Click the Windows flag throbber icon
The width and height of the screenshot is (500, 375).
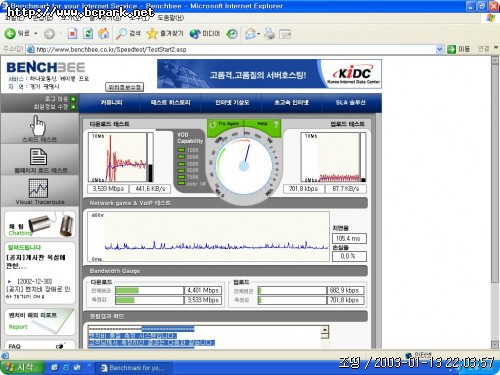(x=490, y=18)
